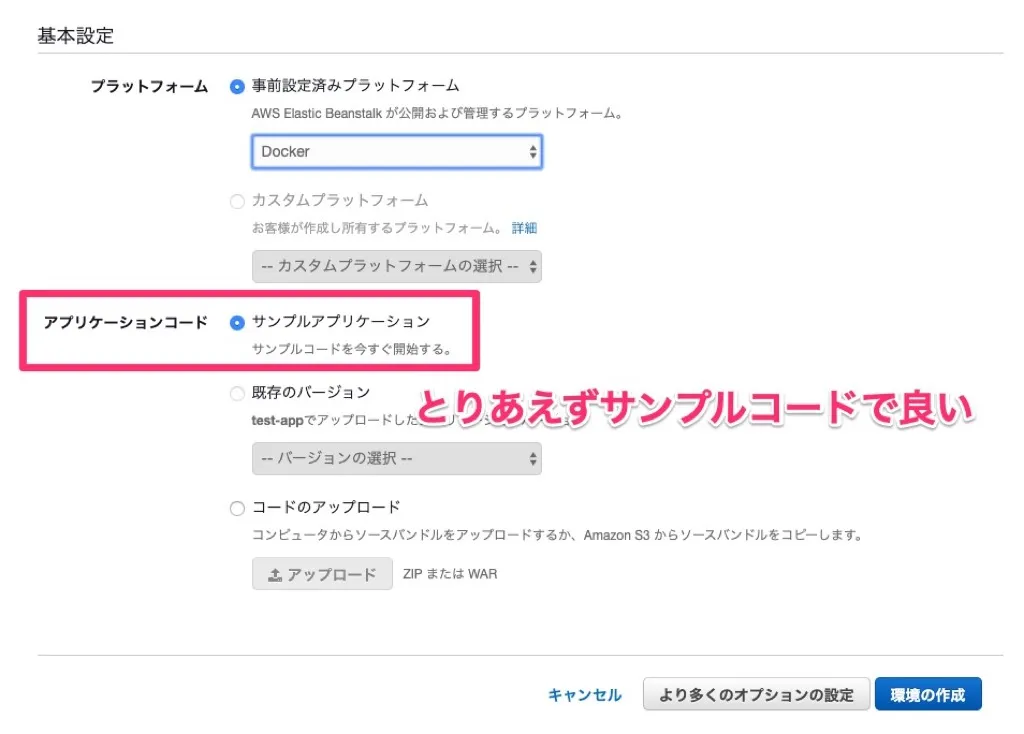This screenshot has width=1024, height=734.
Task: Click the アップロード button
Action: click(x=323, y=574)
